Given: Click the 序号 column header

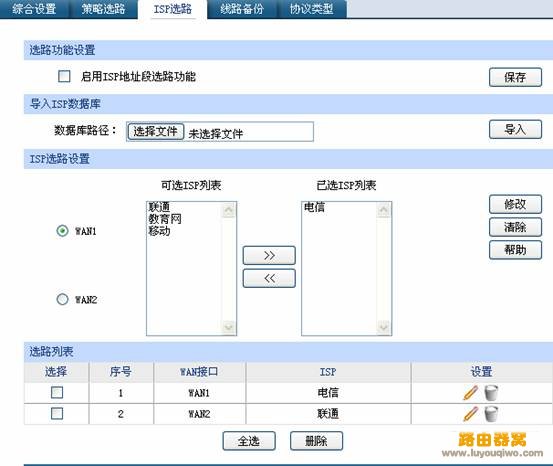Looking at the screenshot, I should click(121, 372).
